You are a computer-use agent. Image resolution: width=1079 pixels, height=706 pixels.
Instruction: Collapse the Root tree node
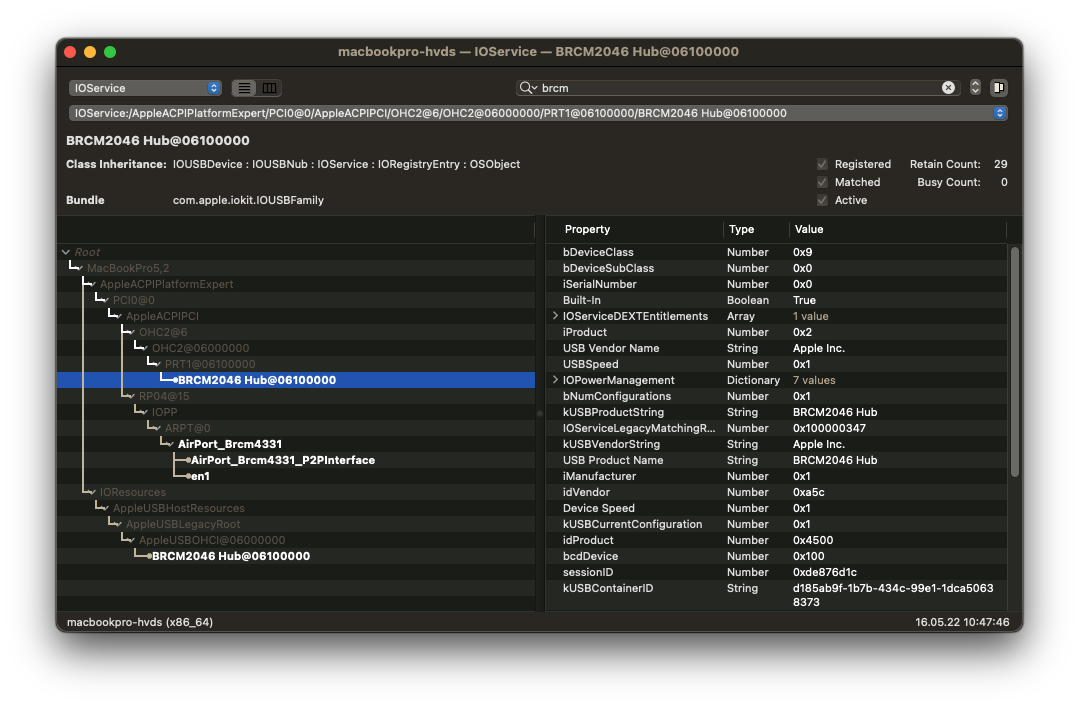tap(66, 252)
